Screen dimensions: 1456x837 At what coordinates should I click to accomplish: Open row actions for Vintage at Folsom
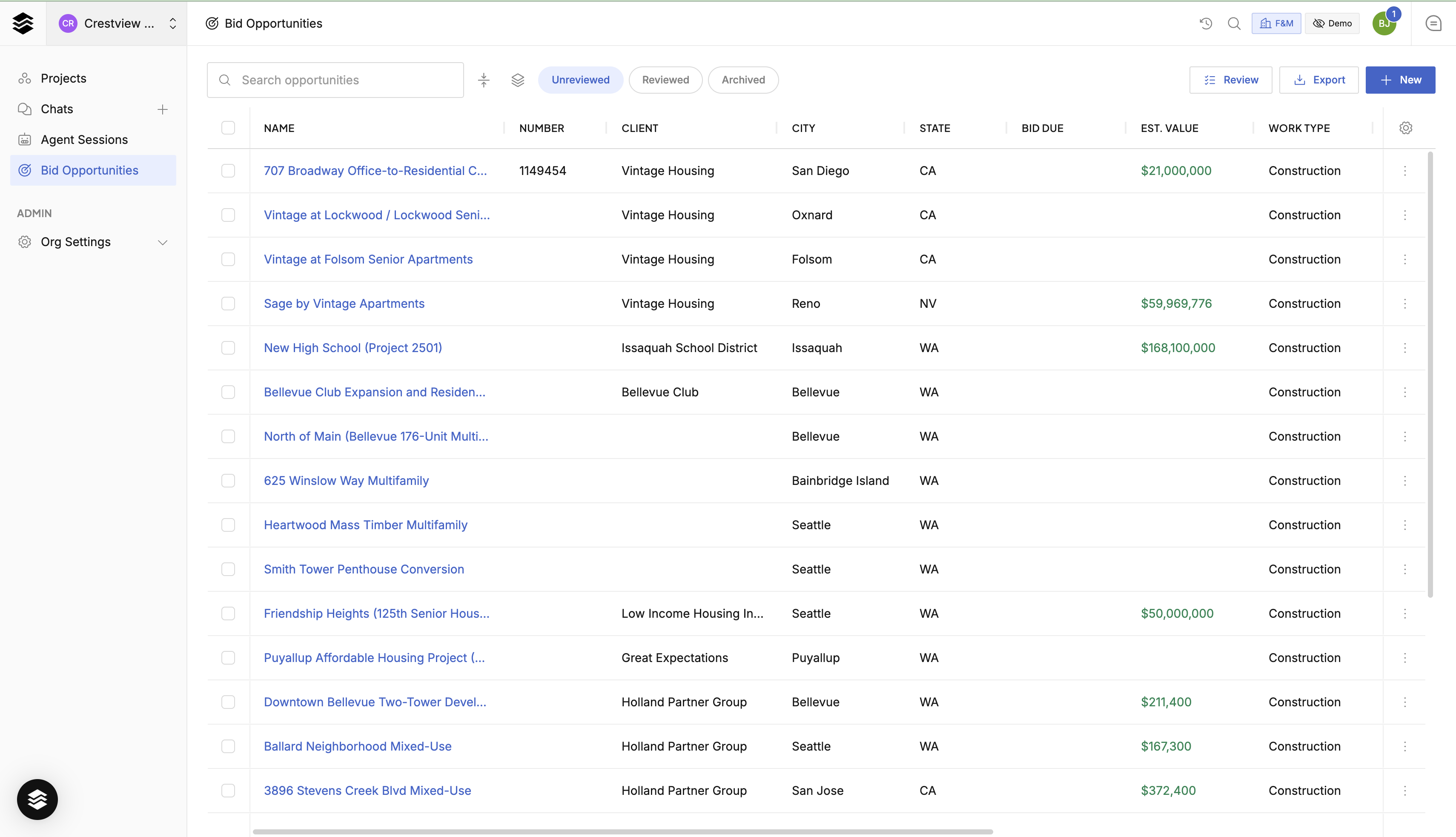point(1405,259)
